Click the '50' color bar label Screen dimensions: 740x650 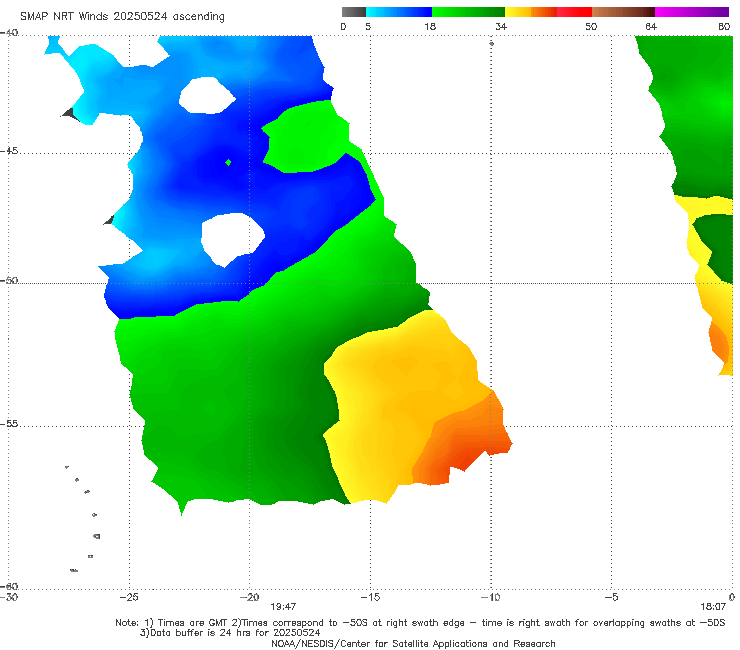[x=591, y=26]
